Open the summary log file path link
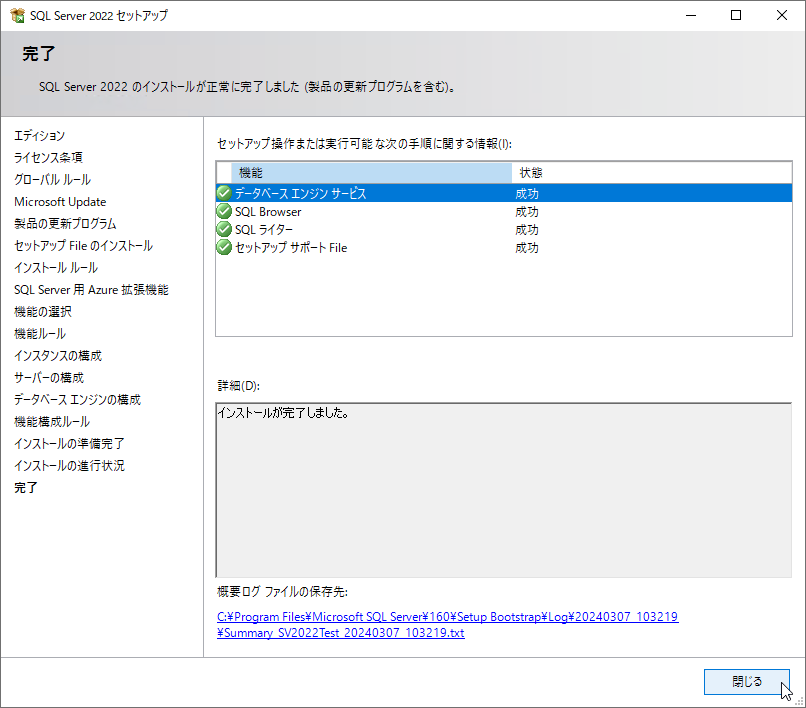This screenshot has height=708, width=806. point(447,625)
